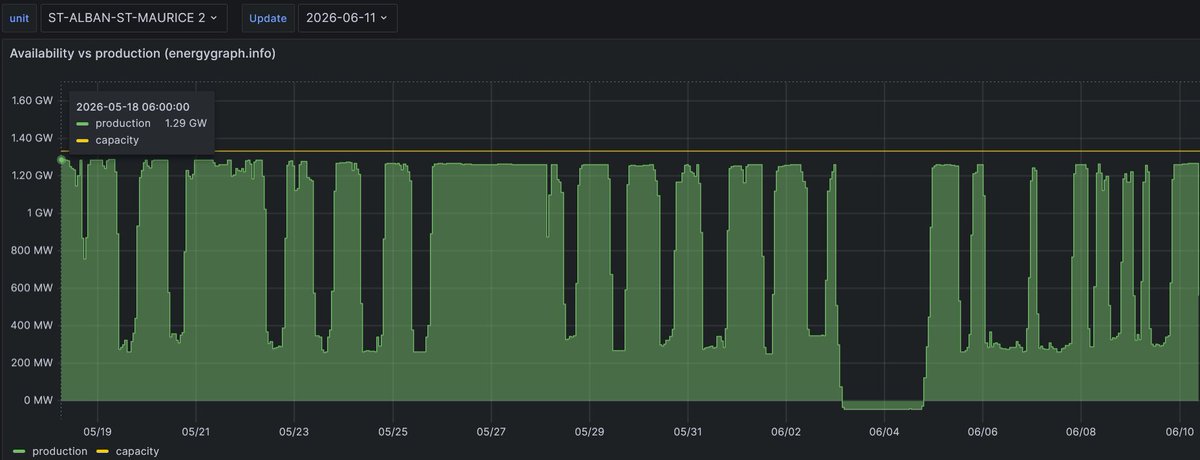Click the 1.29 GW production value in tooltip
The width and height of the screenshot is (1200, 460).
[185, 123]
